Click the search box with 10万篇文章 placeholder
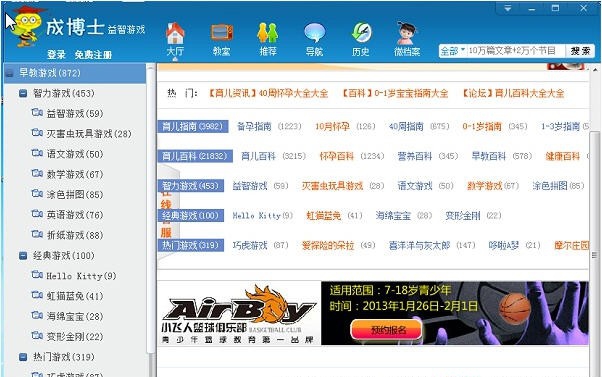The height and width of the screenshot is (377, 602). tap(516, 51)
